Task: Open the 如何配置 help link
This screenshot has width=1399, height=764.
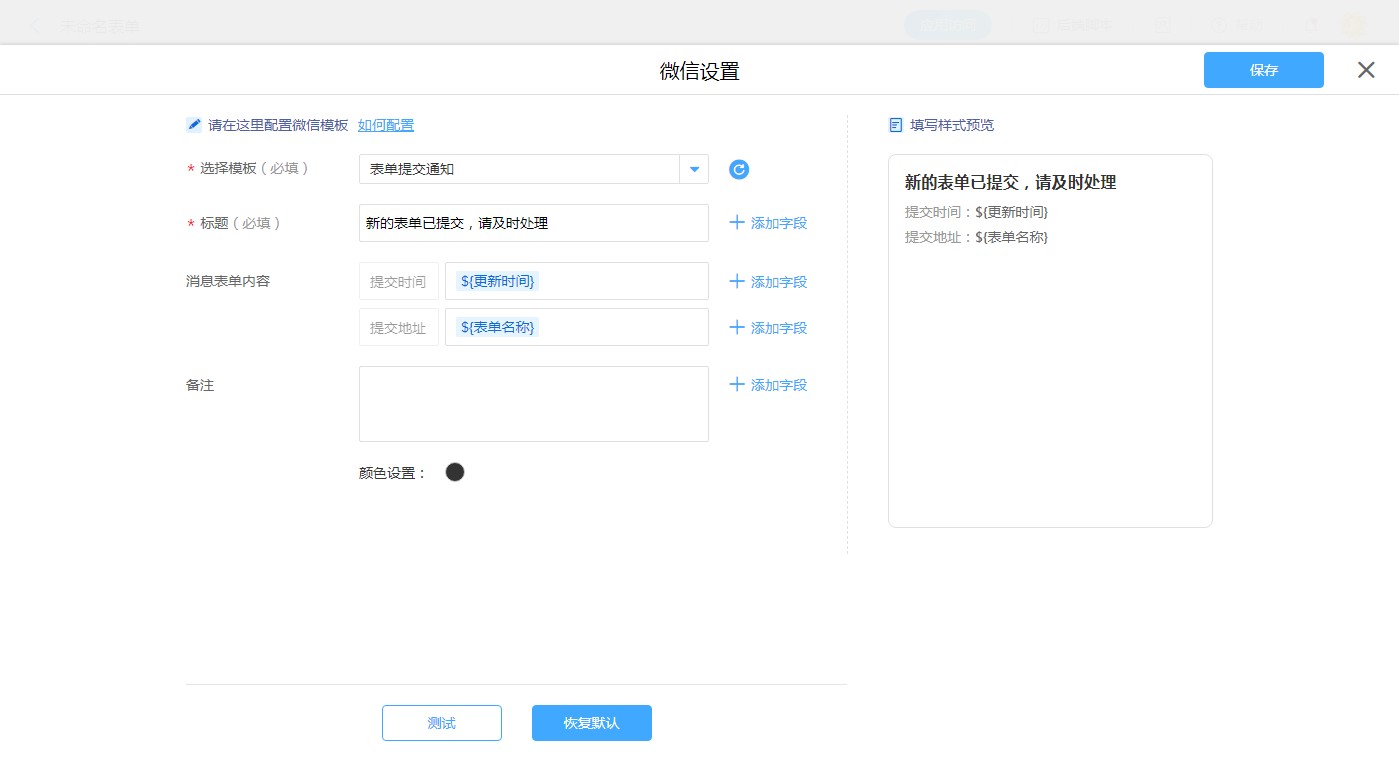Action: (386, 125)
